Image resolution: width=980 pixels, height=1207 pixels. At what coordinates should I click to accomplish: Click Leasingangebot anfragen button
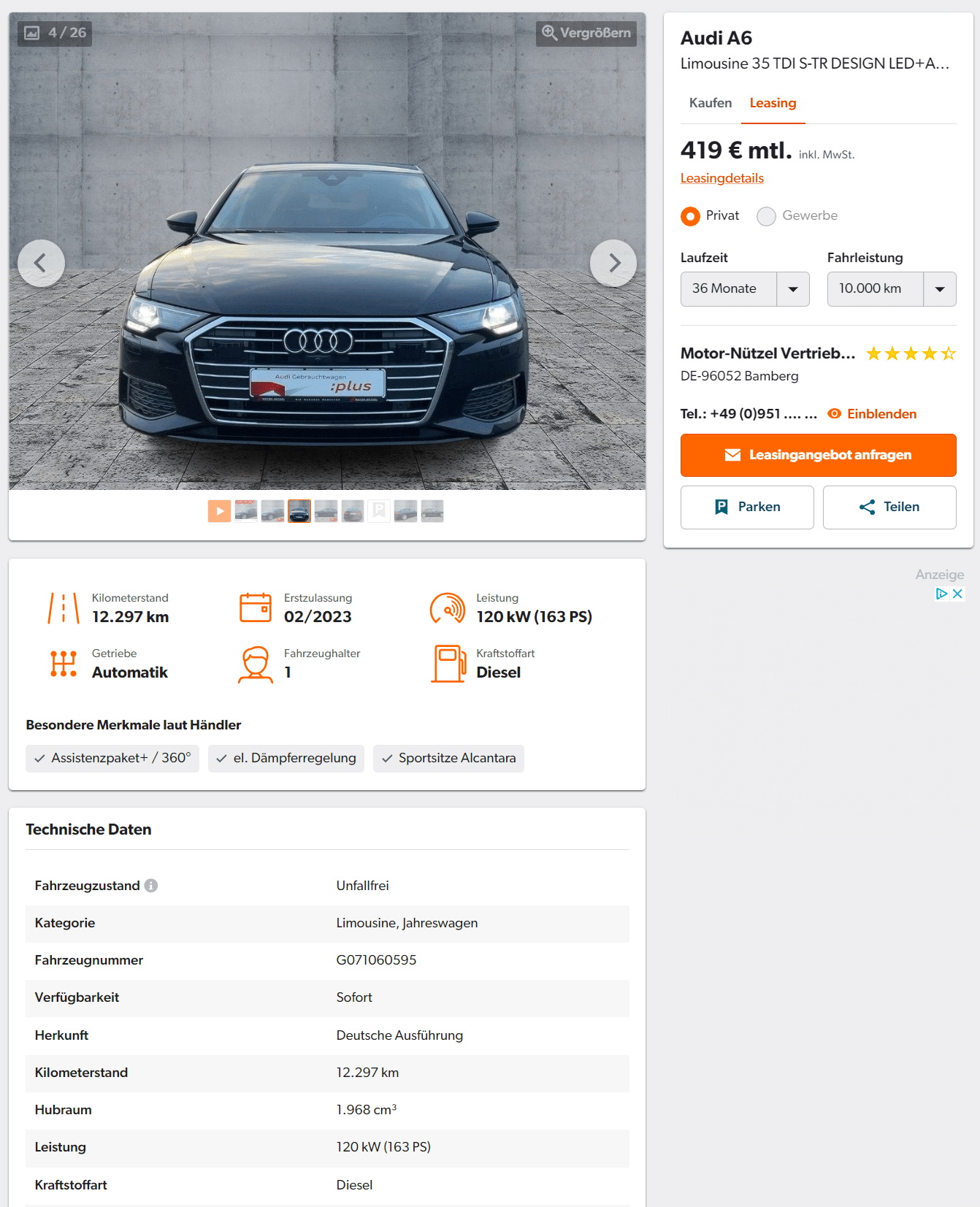(818, 455)
